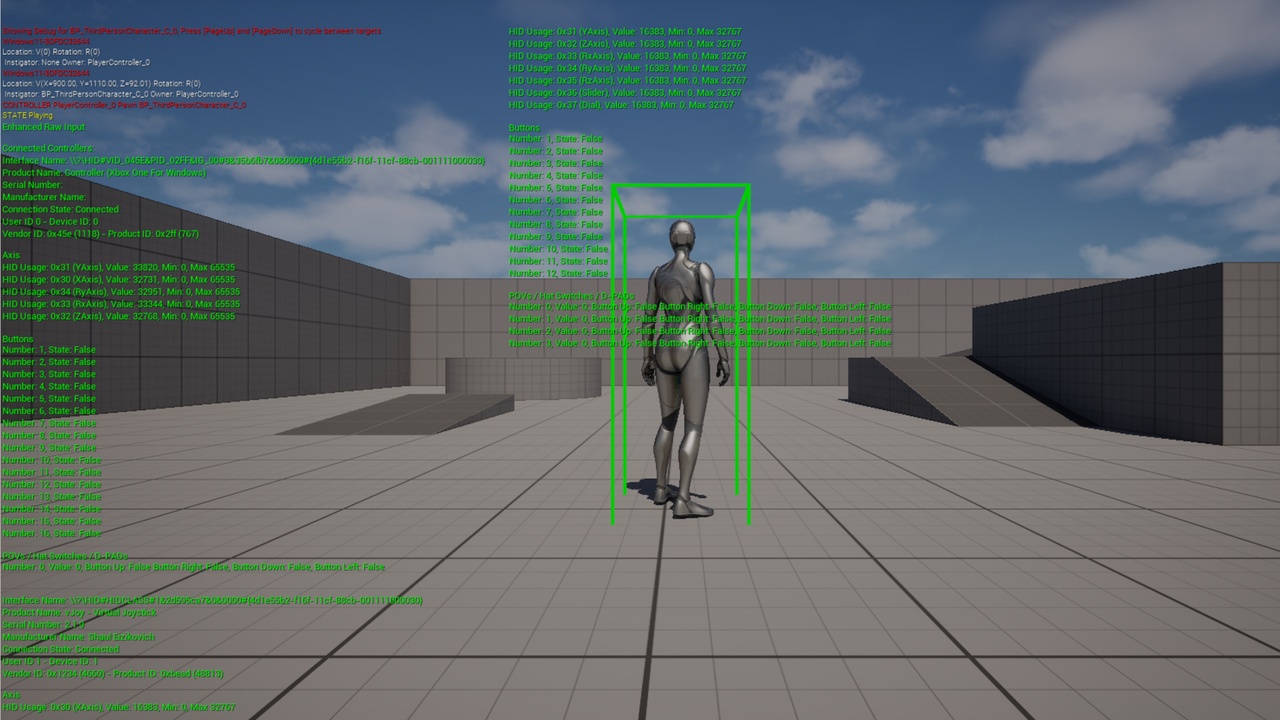Click the POV line "Number: 3, Value: 0"
This screenshot has width=1280, height=720.
point(700,343)
